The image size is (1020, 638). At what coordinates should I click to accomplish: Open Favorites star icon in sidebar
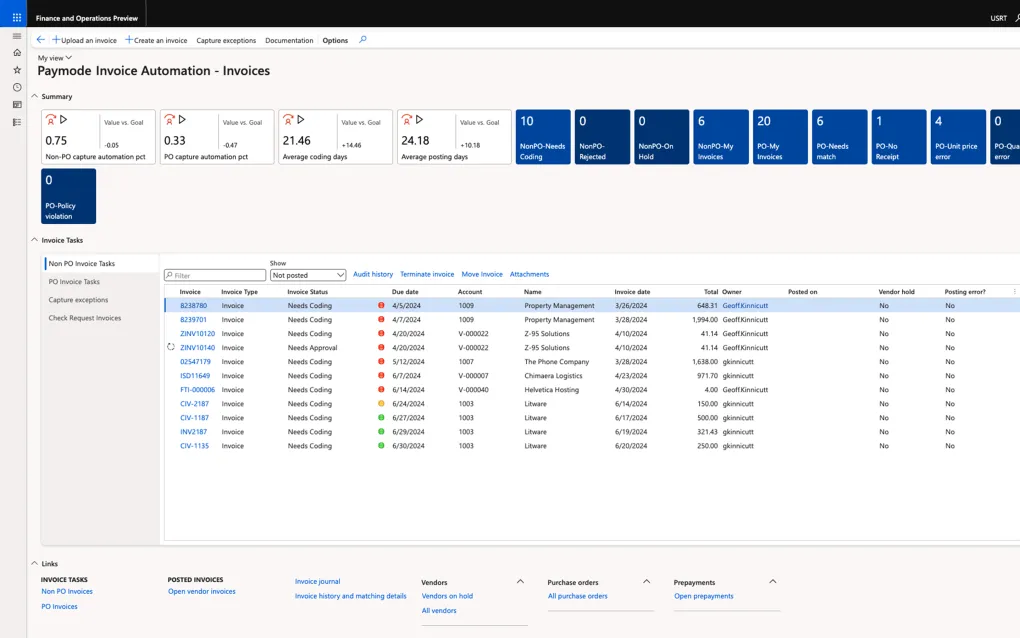pyautogui.click(x=16, y=70)
